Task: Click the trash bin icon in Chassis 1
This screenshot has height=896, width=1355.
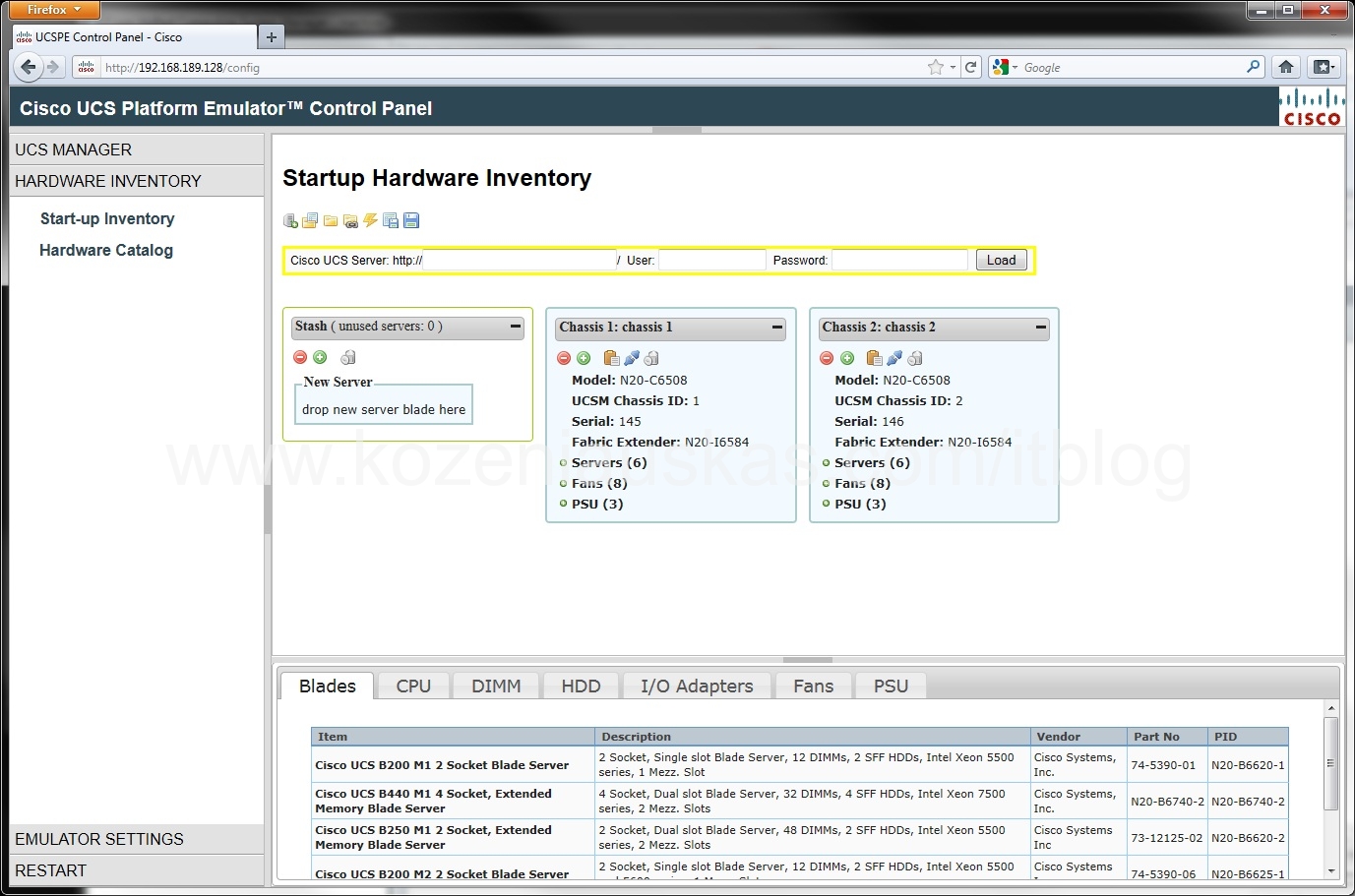Action: (x=651, y=358)
